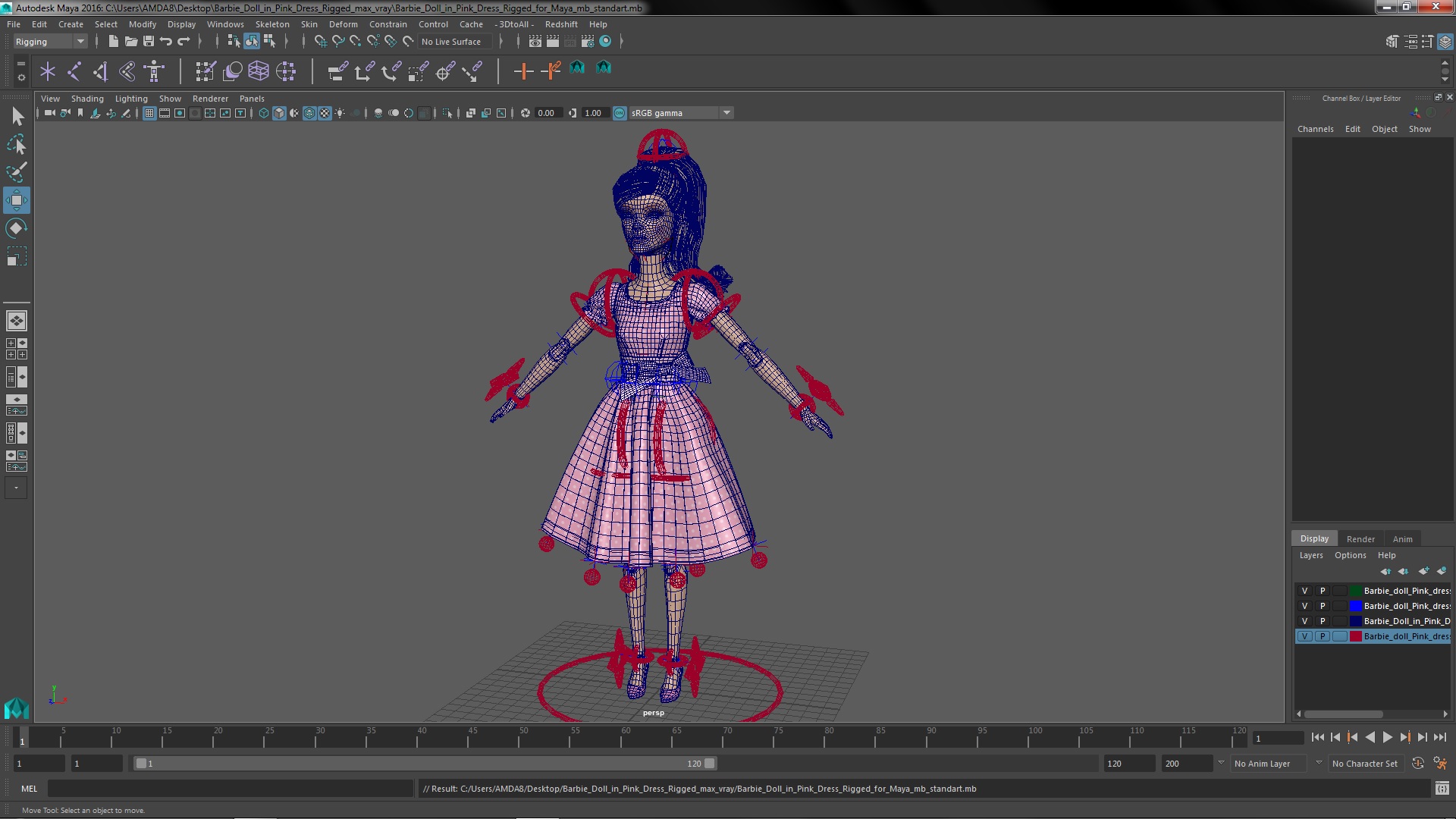
Task: Click the No Live Surface field
Action: (453, 42)
